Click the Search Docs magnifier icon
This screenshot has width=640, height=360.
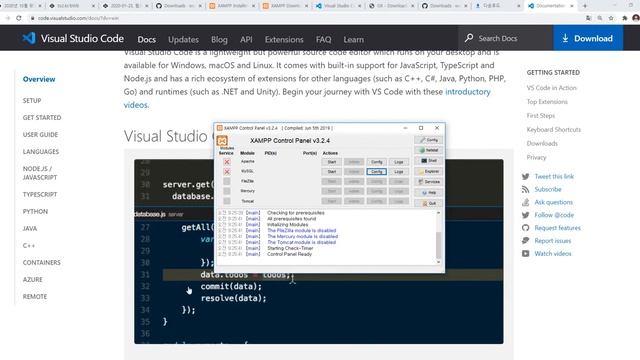[469, 38]
